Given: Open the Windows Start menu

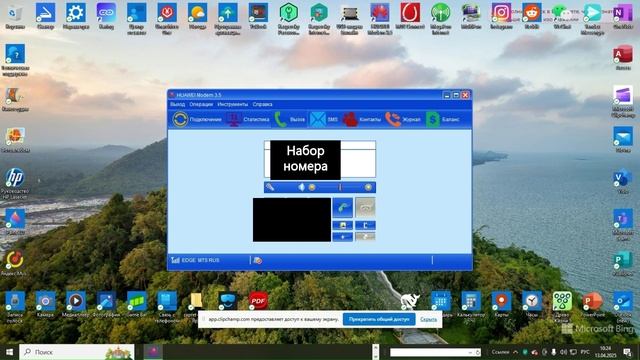Looking at the screenshot, I should click(9, 352).
